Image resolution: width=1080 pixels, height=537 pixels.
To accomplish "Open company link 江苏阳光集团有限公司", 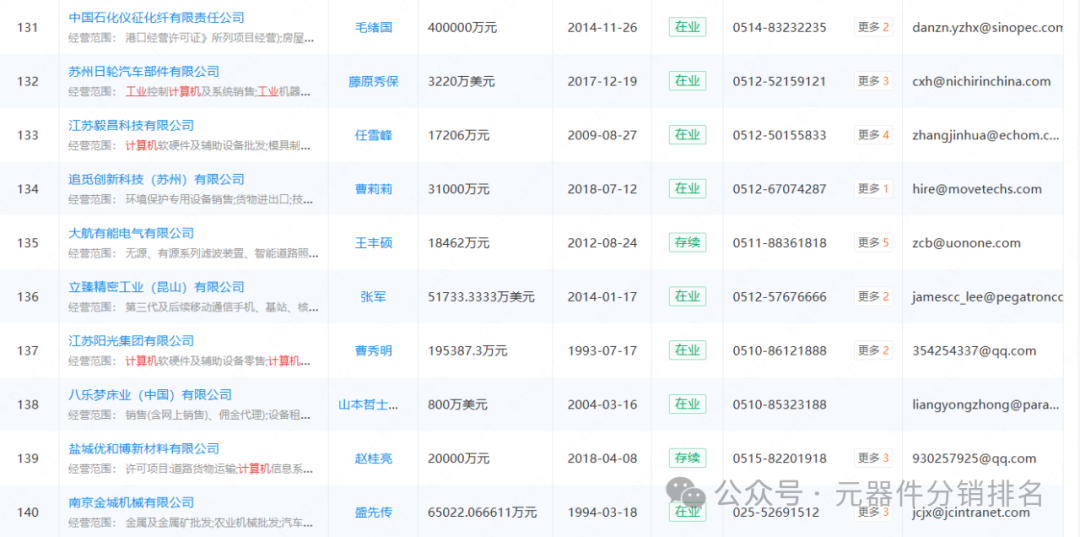I will coord(132,340).
